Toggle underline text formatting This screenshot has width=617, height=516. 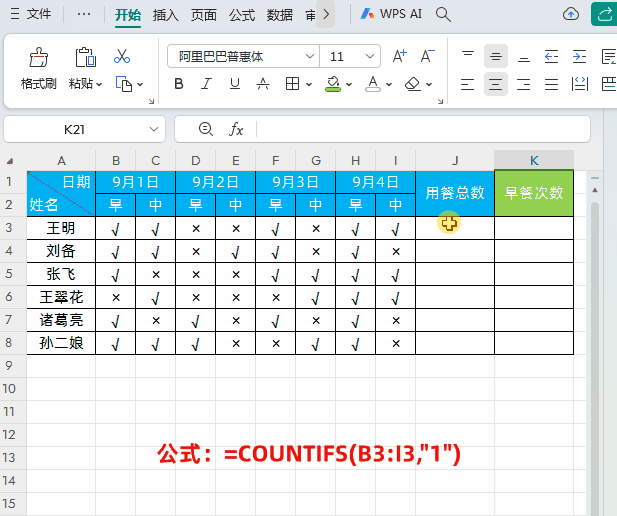tap(235, 84)
